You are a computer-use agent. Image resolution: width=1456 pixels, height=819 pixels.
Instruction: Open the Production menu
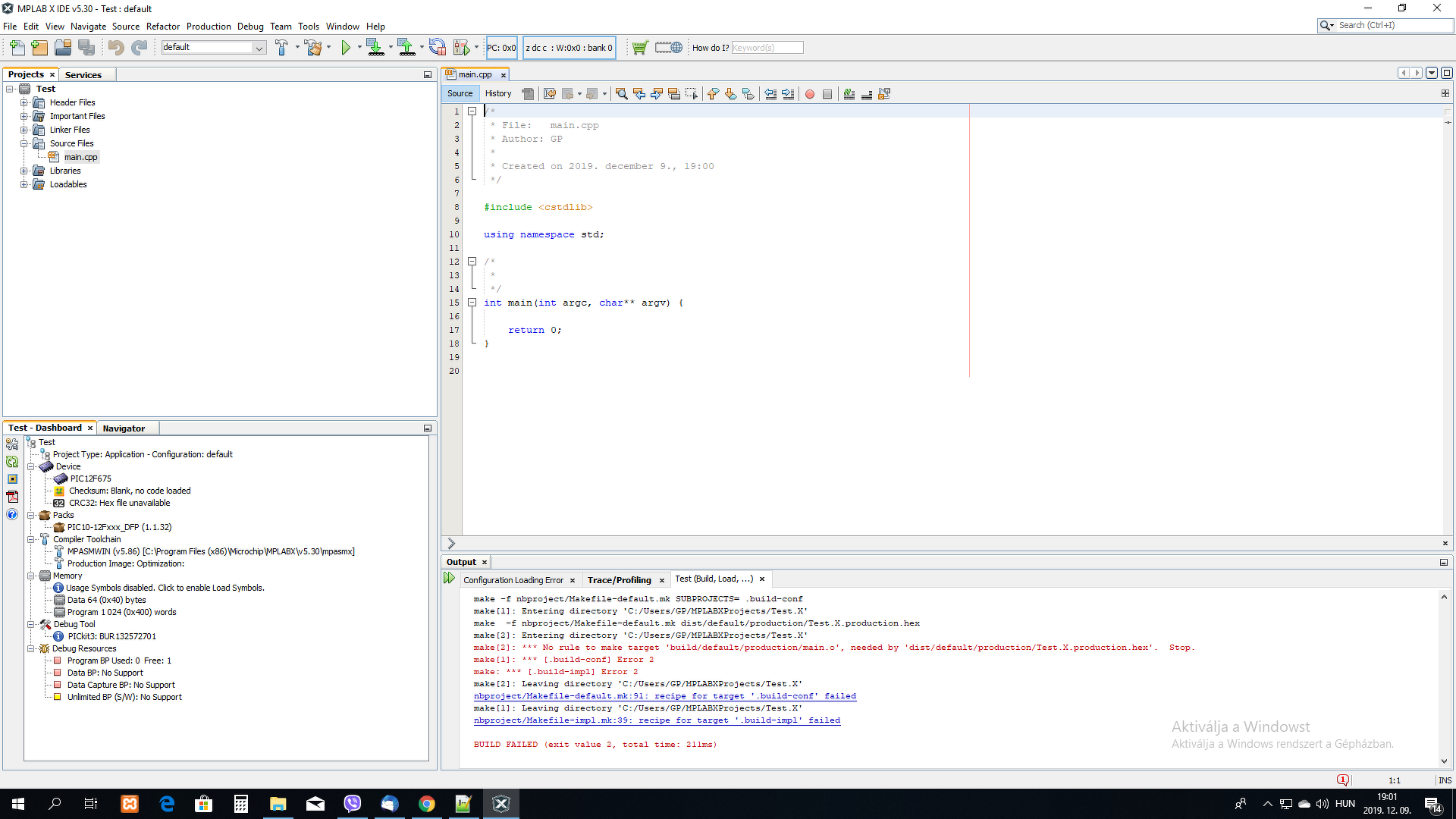(x=209, y=26)
